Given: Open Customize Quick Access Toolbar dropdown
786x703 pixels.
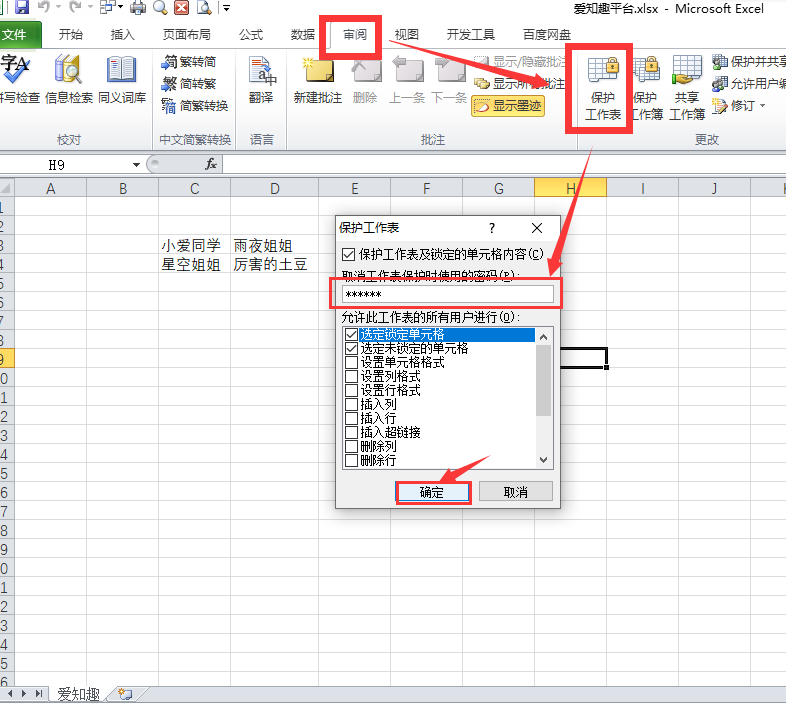Looking at the screenshot, I should click(227, 8).
